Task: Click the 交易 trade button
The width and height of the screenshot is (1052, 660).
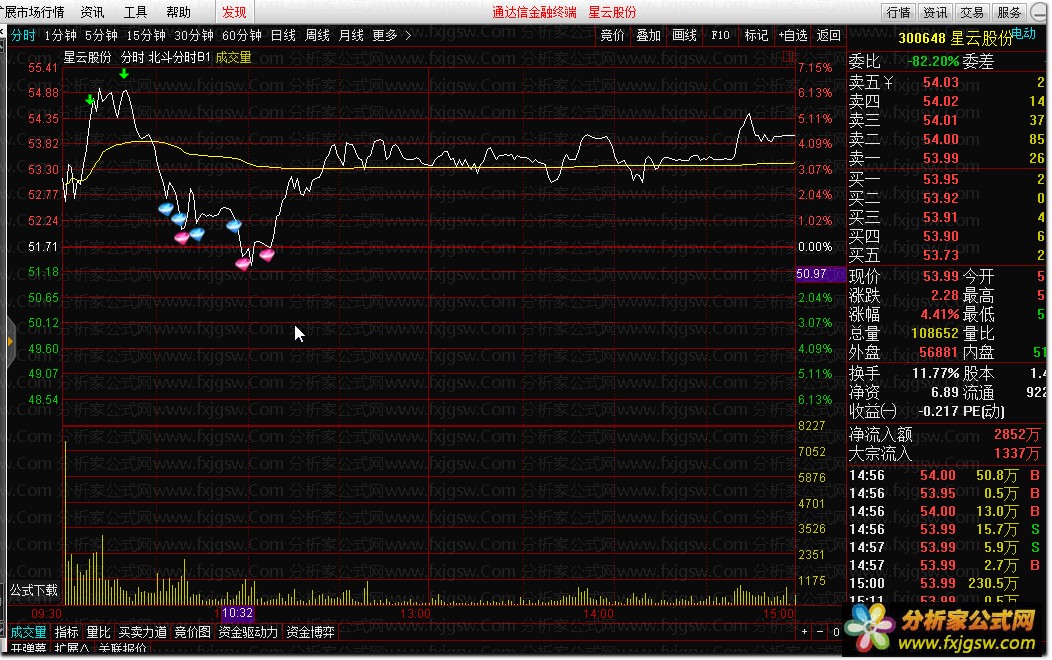Action: pos(971,12)
